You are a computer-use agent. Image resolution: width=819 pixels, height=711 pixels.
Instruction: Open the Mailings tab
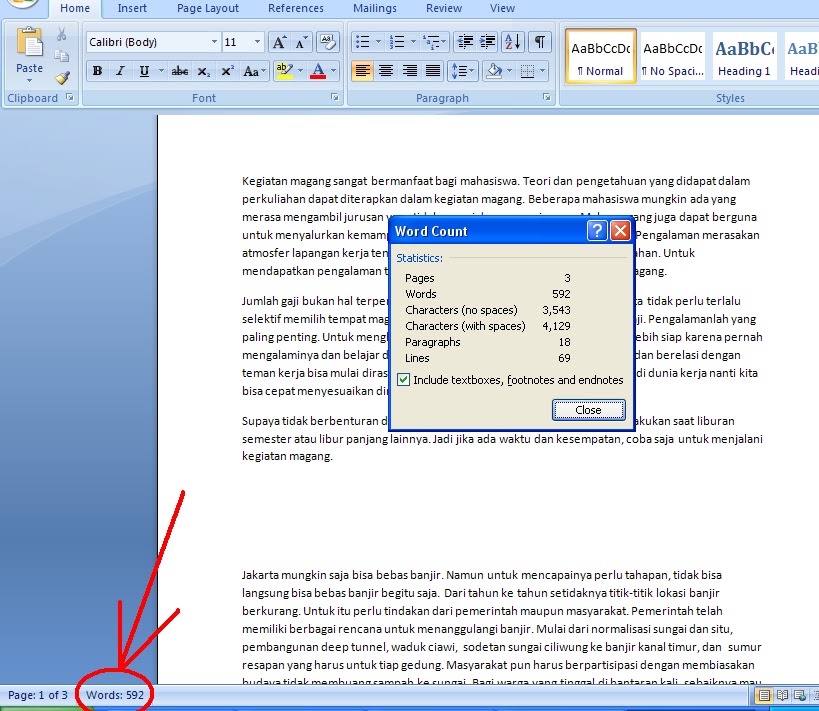pyautogui.click(x=374, y=8)
